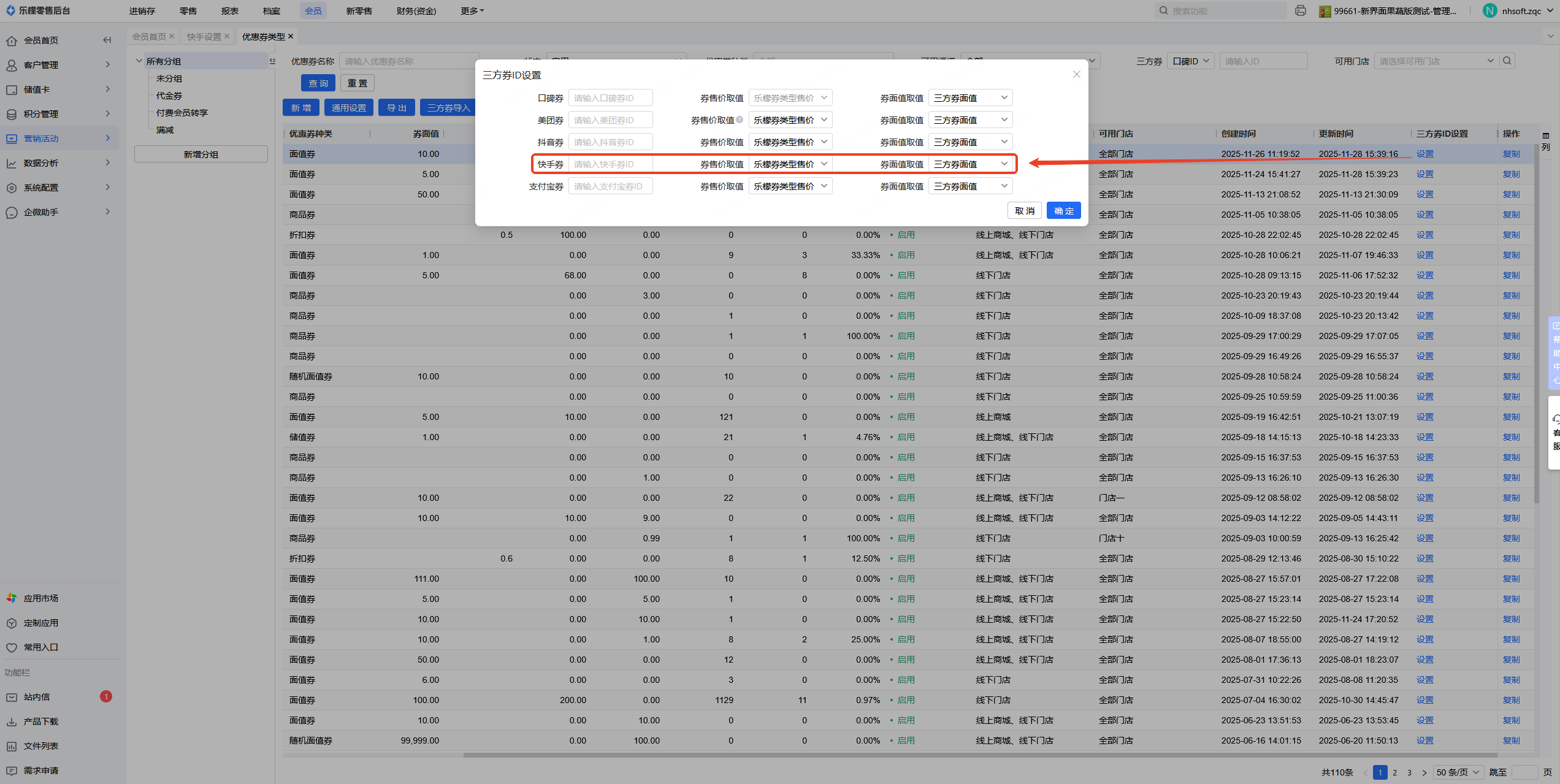Click the search magnifier icon by 可用门店
The width and height of the screenshot is (1560, 784).
point(1507,61)
